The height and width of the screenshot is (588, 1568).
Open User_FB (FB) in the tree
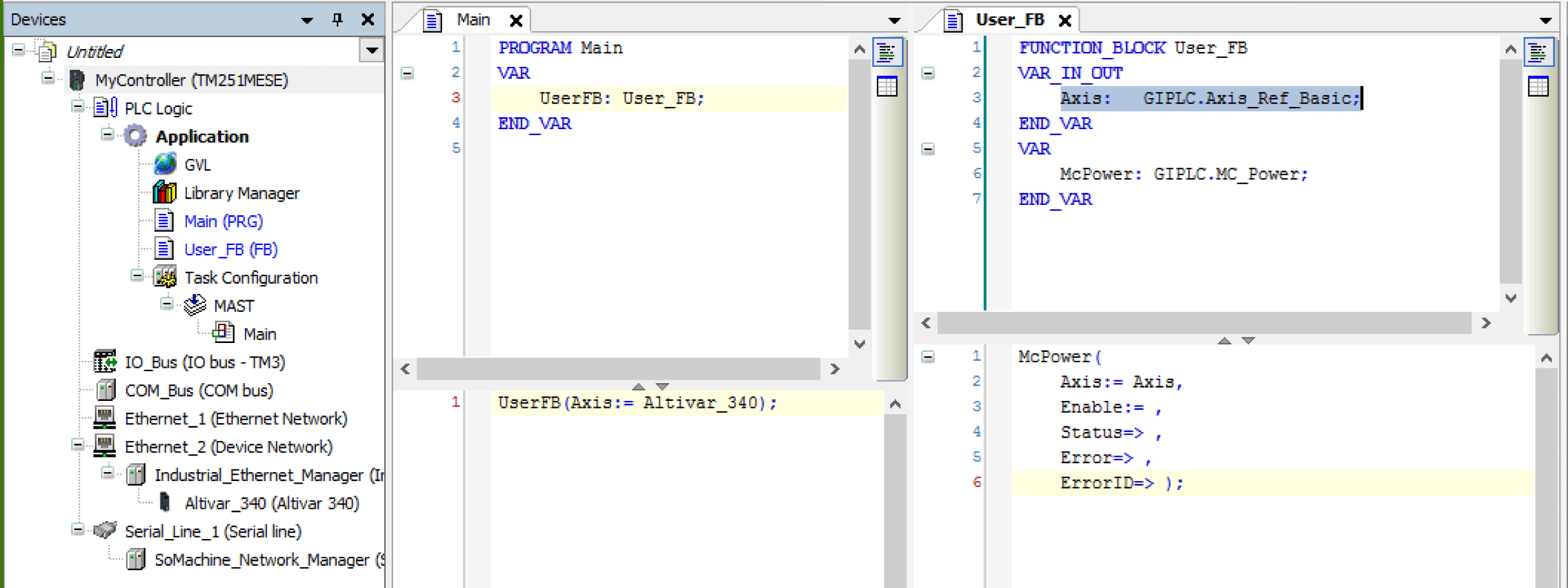pos(231,249)
